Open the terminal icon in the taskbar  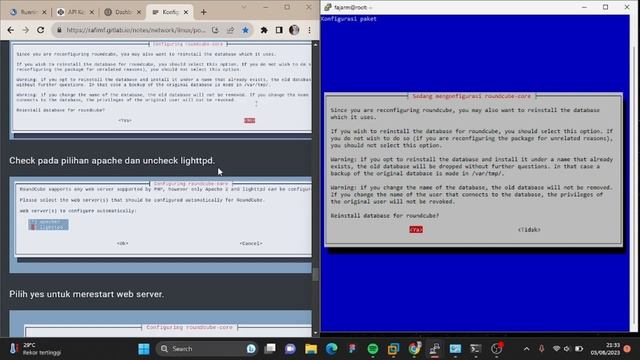tap(476, 349)
